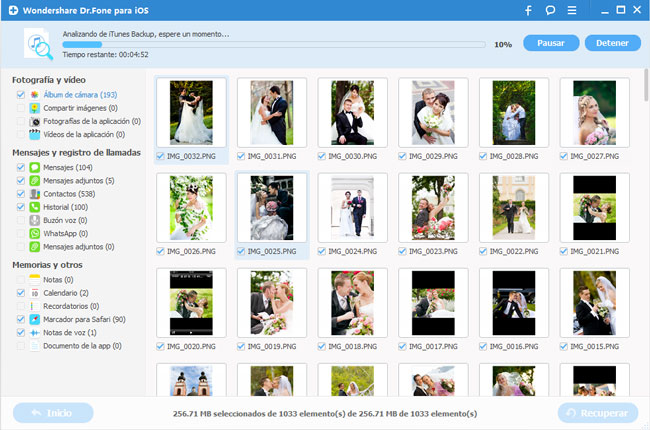The height and width of the screenshot is (430, 650).
Task: Open the hamburger menu icon
Action: pos(572,10)
